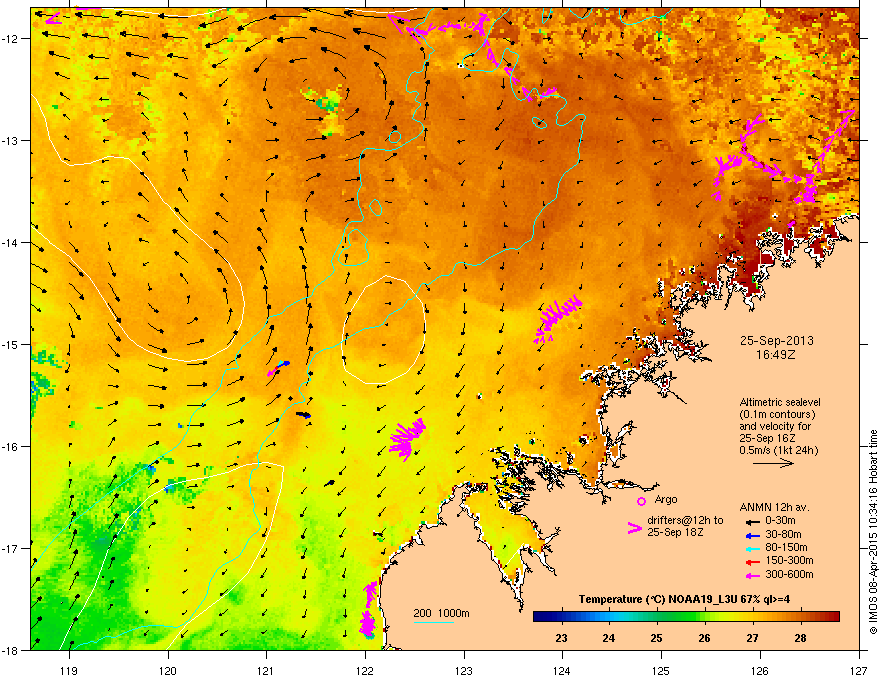Click the '0-30m' depth legend label
The height and width of the screenshot is (680, 880).
tap(781, 521)
